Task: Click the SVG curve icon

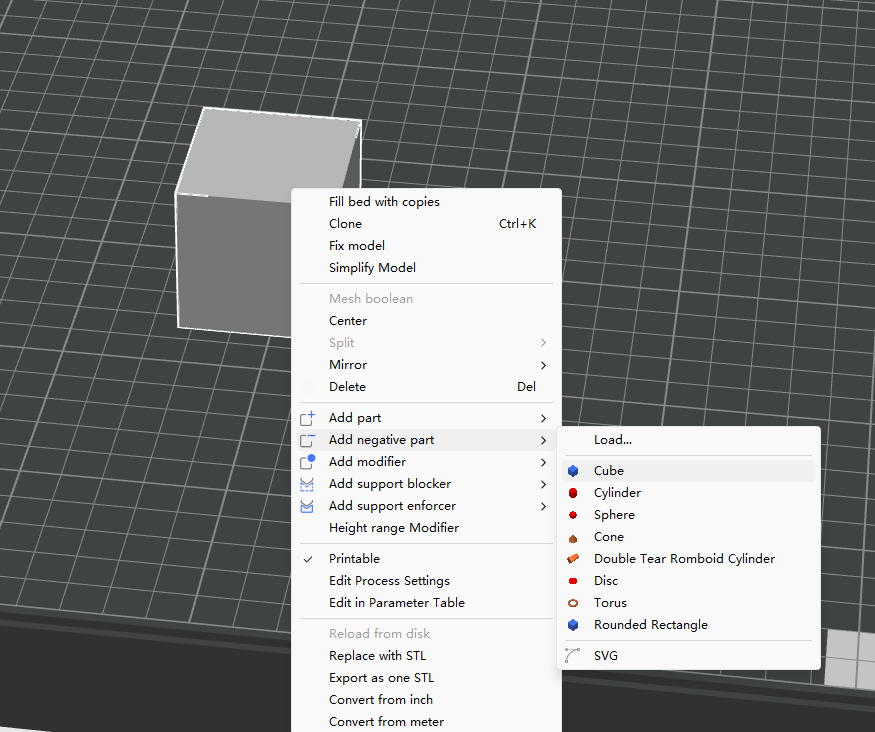Action: tap(573, 656)
